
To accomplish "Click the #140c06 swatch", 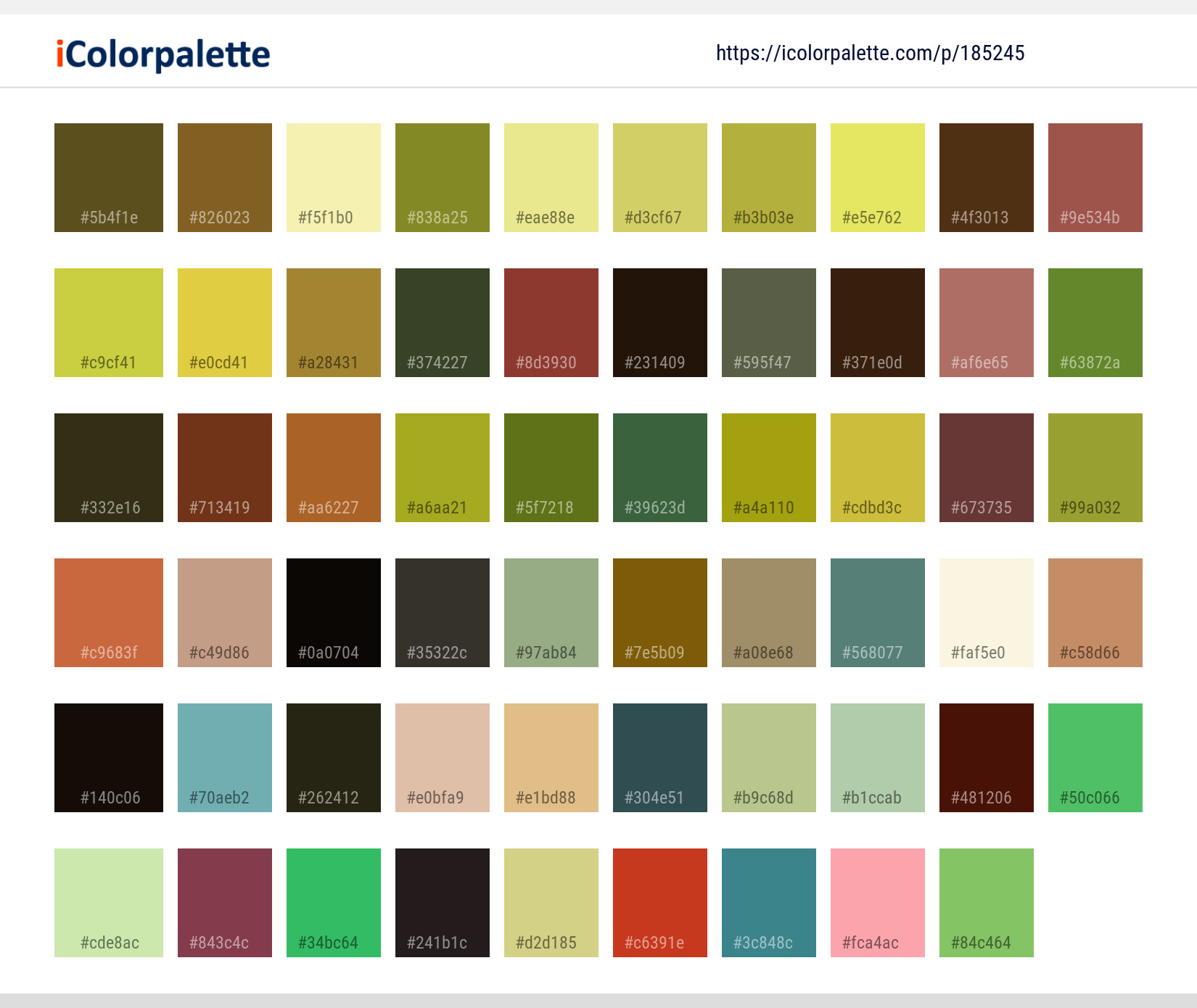I will point(109,758).
